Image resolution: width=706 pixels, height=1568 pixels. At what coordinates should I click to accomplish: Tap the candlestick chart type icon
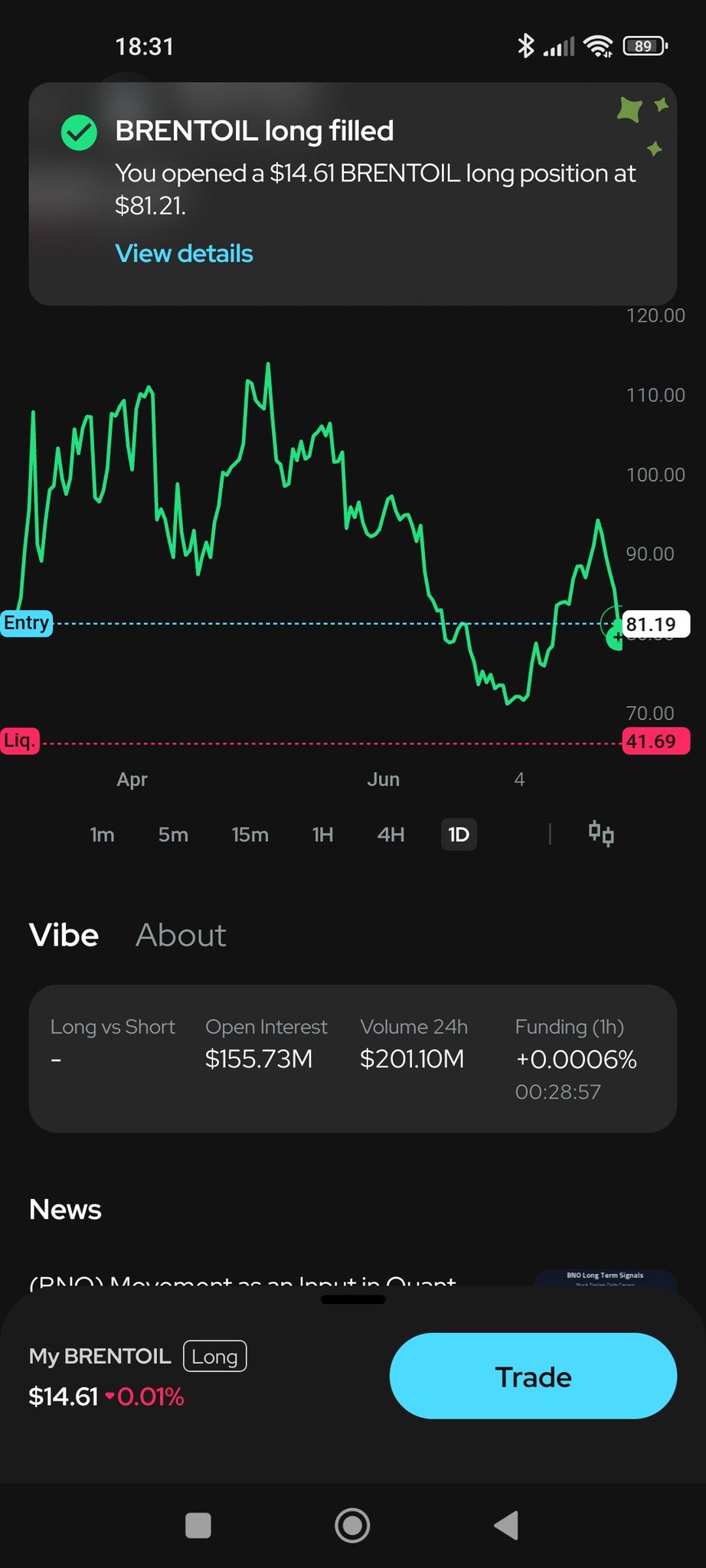[601, 834]
